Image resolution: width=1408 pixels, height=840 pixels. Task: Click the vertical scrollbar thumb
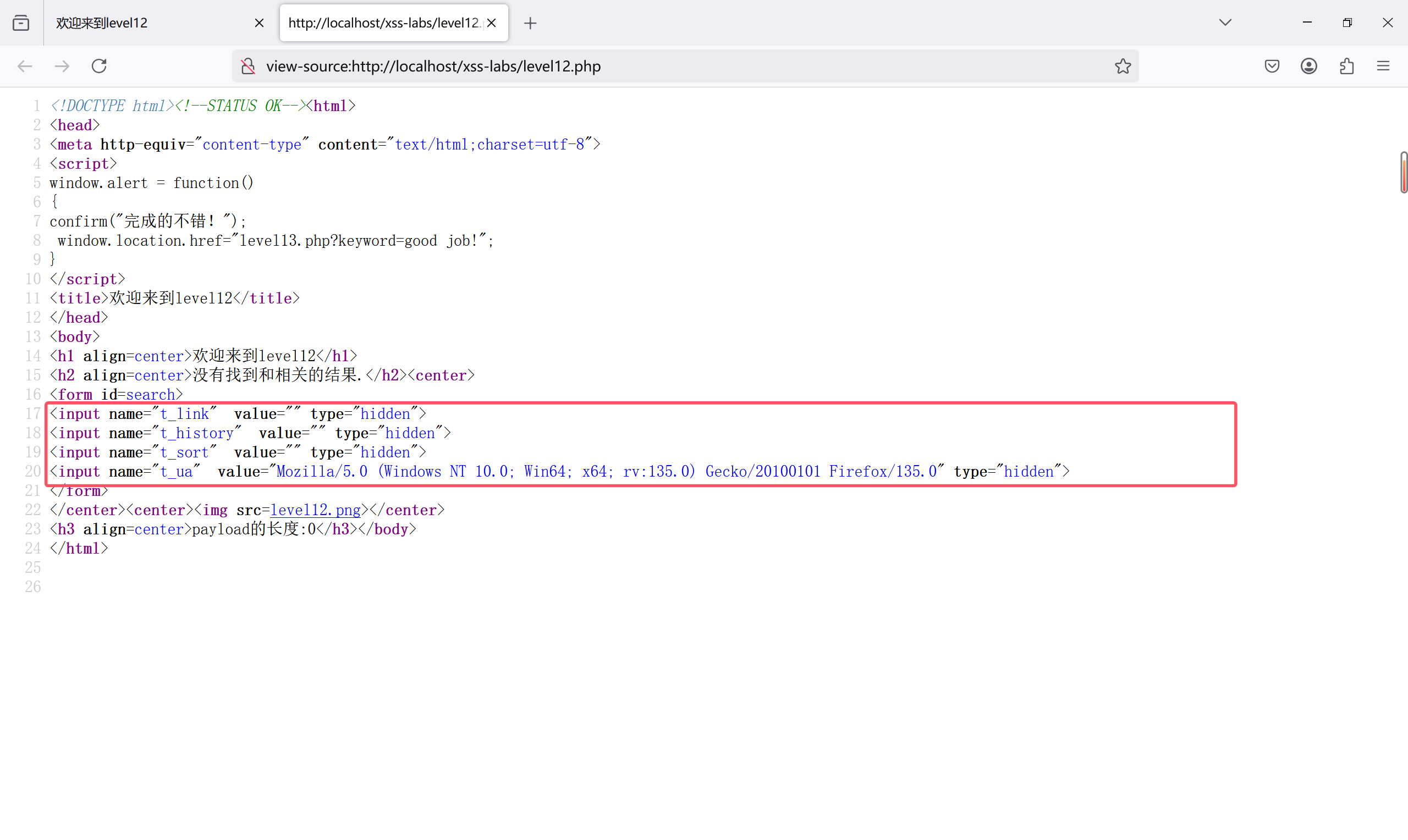coord(1404,172)
